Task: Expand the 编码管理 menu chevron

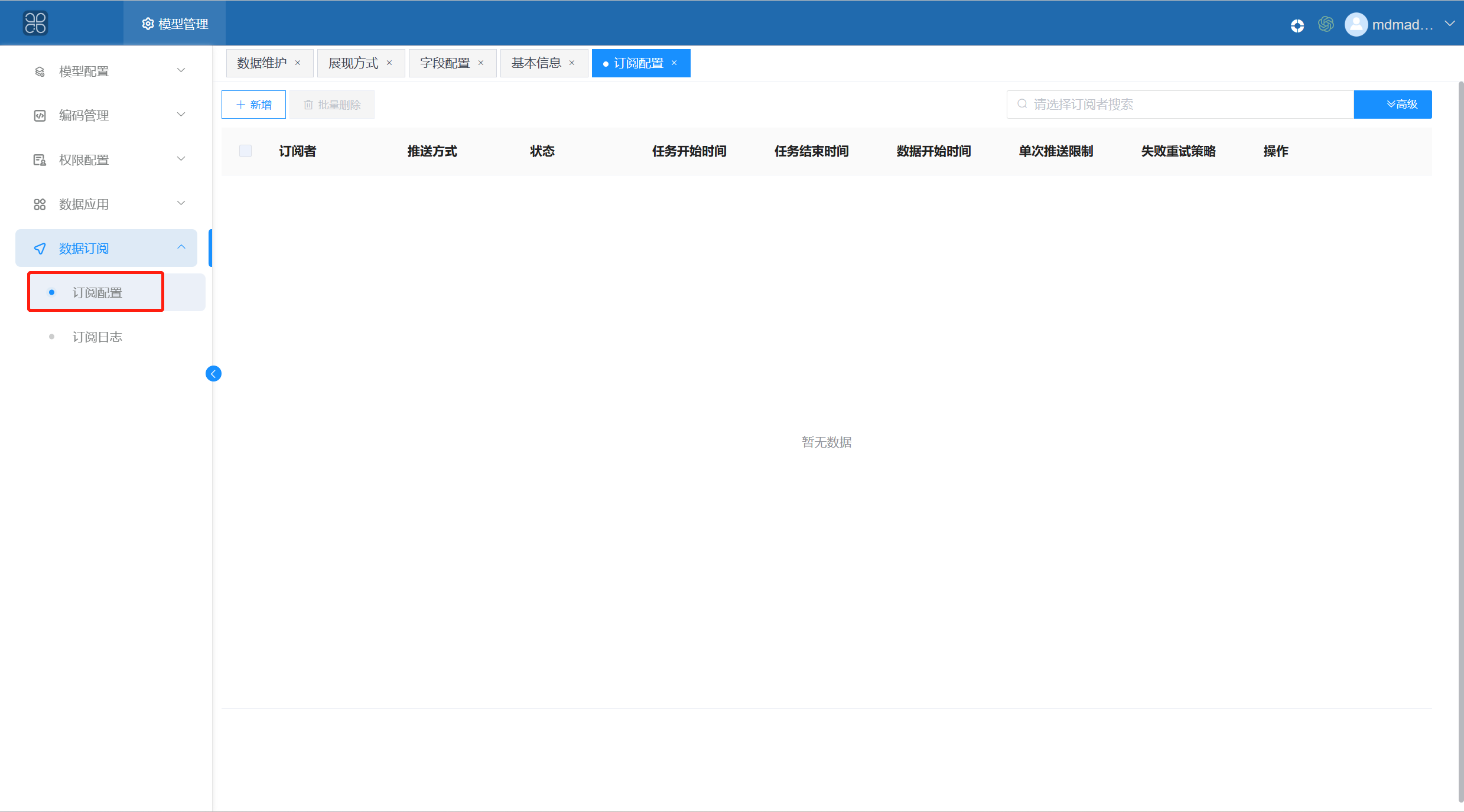Action: [181, 115]
